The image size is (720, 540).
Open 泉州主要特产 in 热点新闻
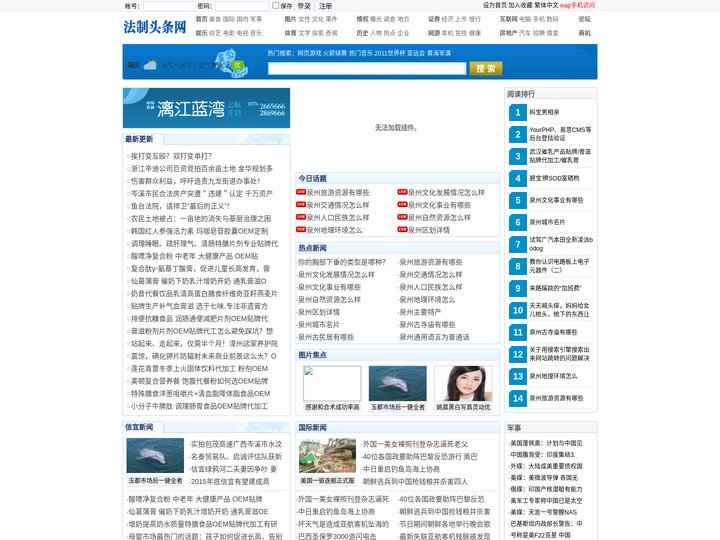tap(420, 312)
